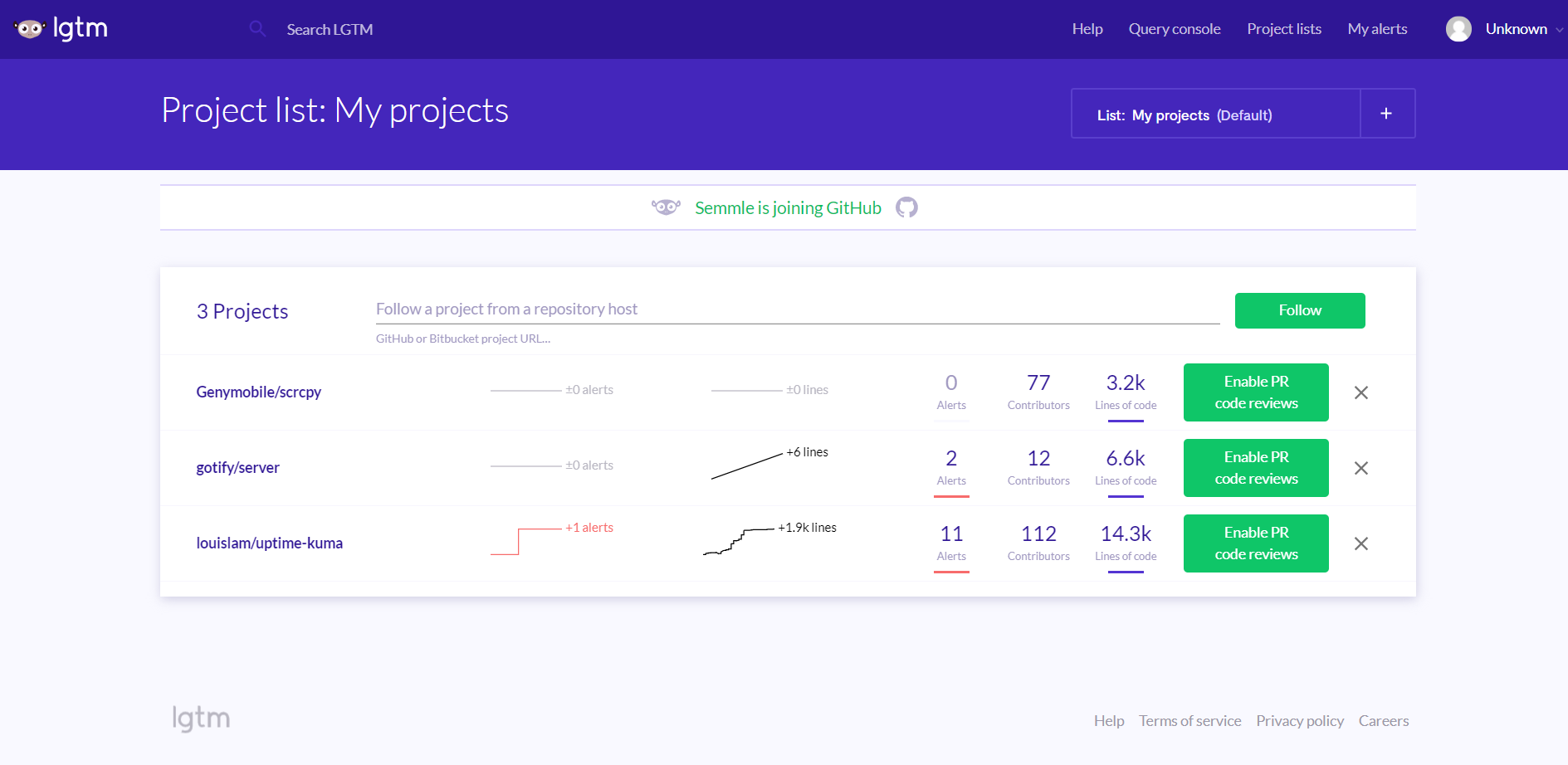
Task: Open My alerts in navigation
Action: pyautogui.click(x=1378, y=29)
